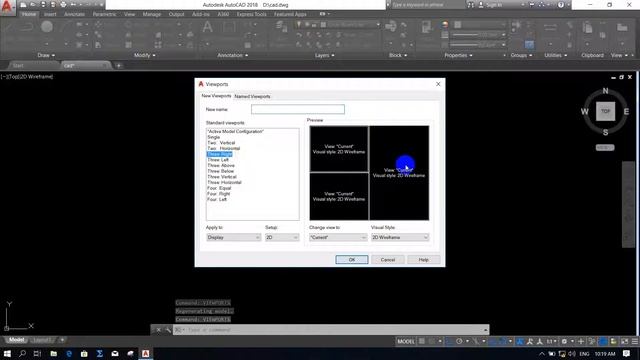Image resolution: width=640 pixels, height=360 pixels.
Task: Add new drawing tab with plus button
Action: (119, 65)
